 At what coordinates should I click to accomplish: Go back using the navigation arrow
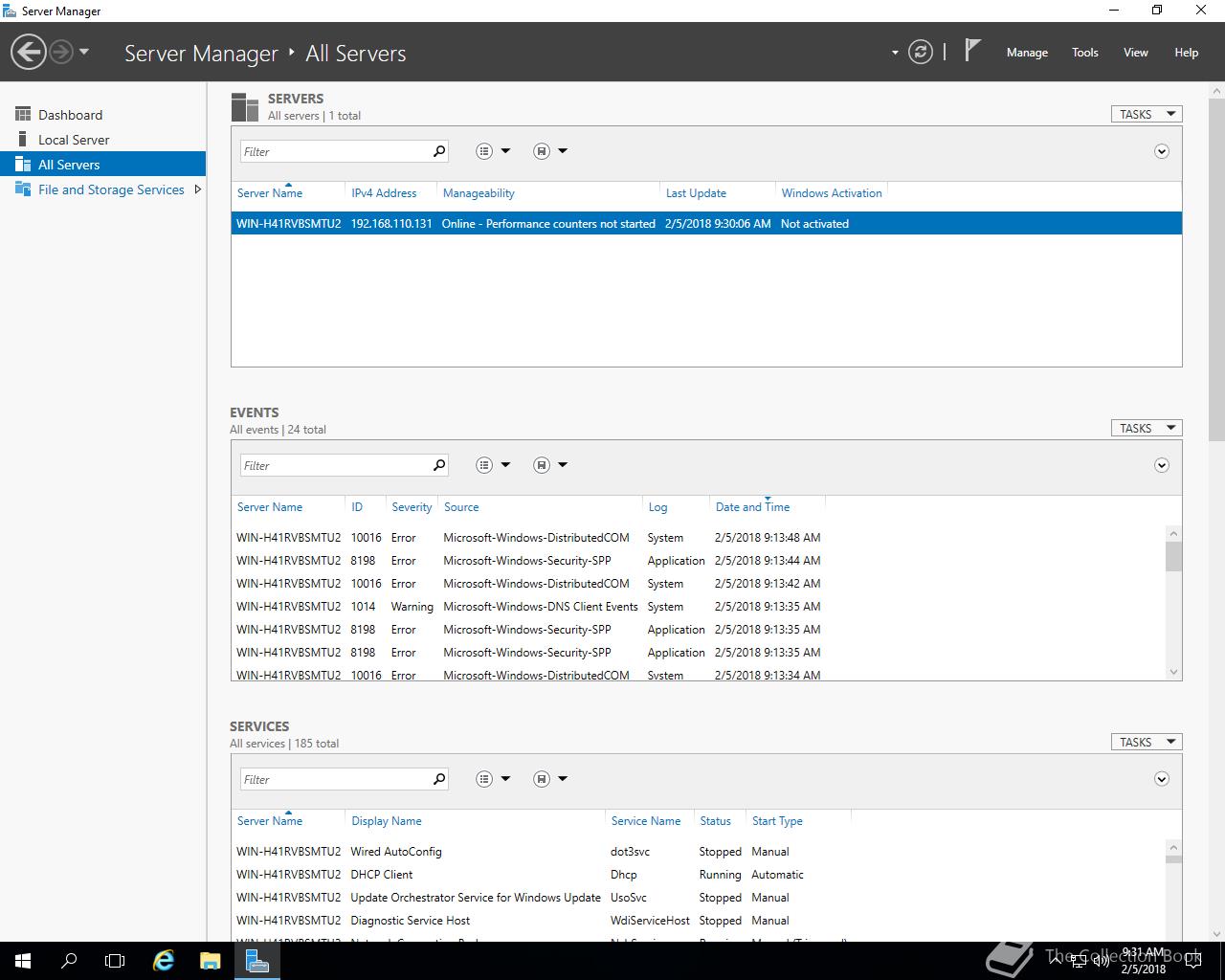(x=29, y=52)
